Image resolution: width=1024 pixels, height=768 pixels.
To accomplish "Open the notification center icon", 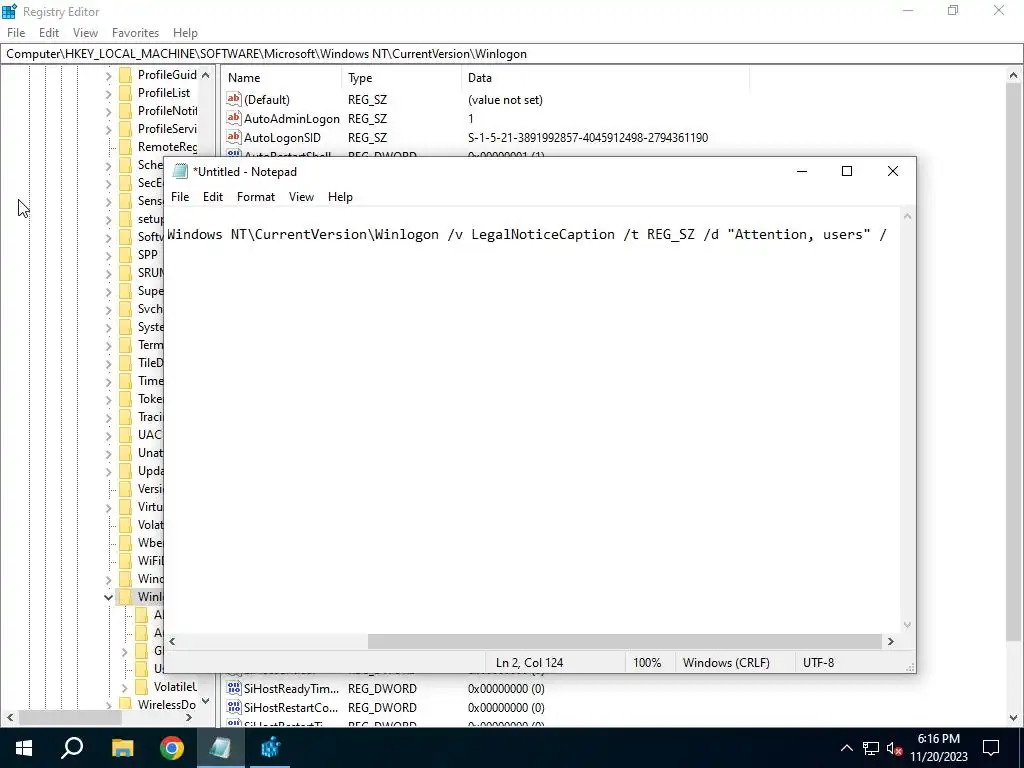I will coord(991,748).
